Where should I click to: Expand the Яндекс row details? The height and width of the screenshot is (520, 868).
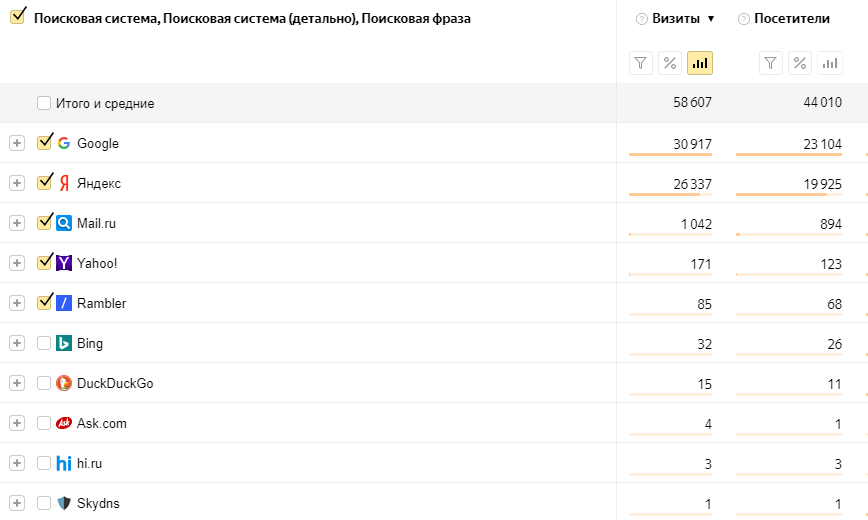point(16,183)
